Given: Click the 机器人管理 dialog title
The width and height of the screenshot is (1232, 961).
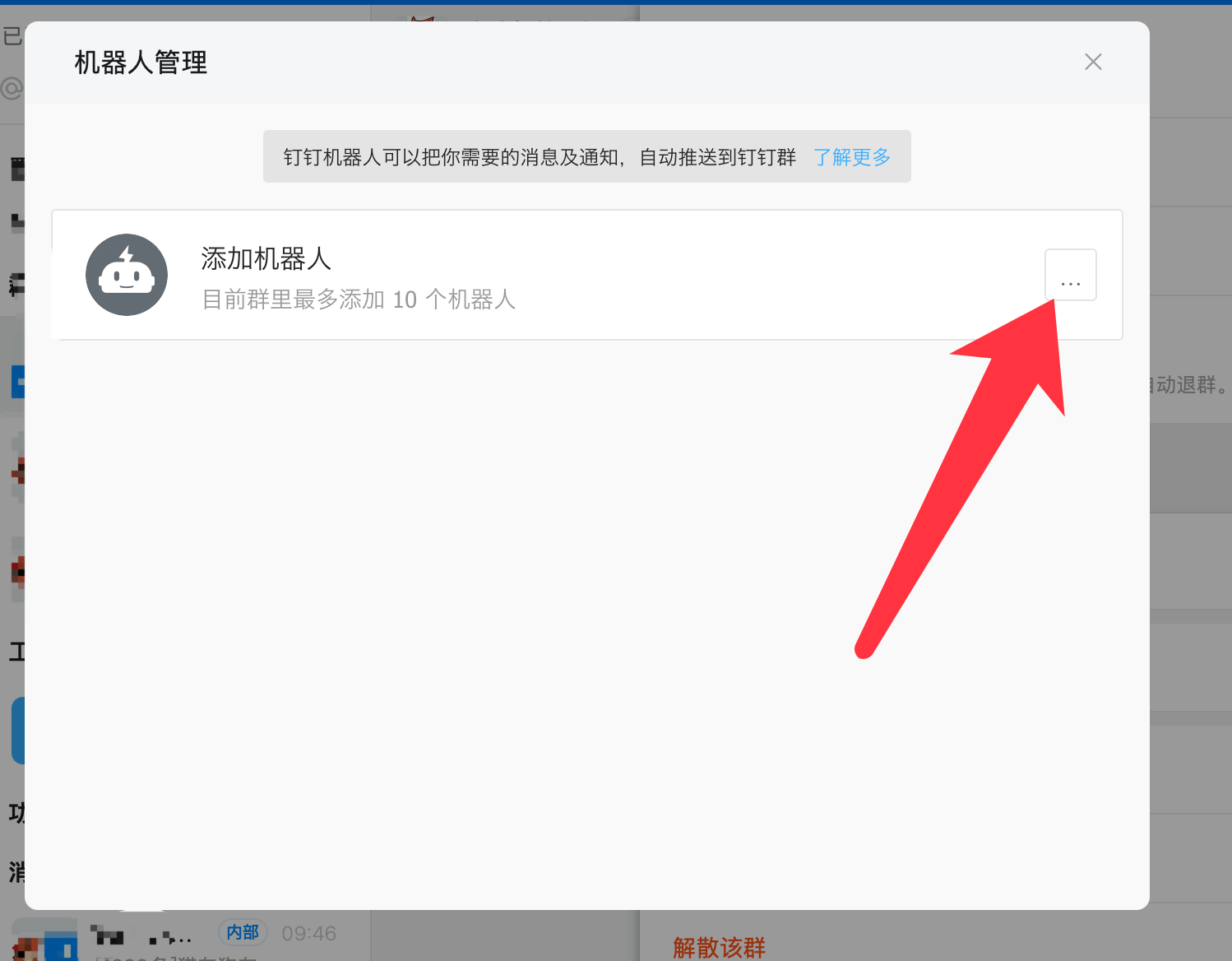Looking at the screenshot, I should pos(141,63).
